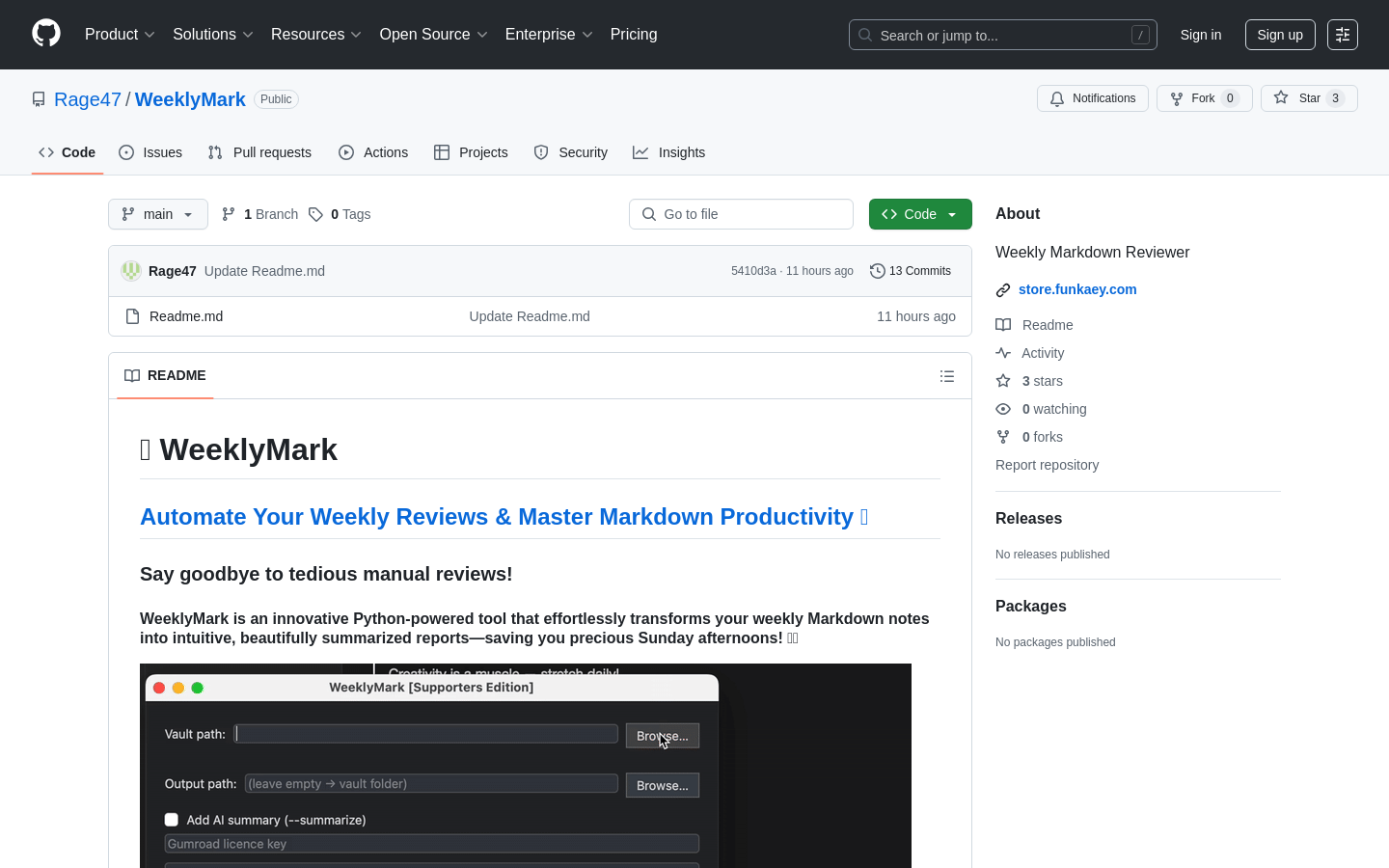Open the Resources dropdown
Viewport: 1389px width, 868px height.
click(316, 35)
